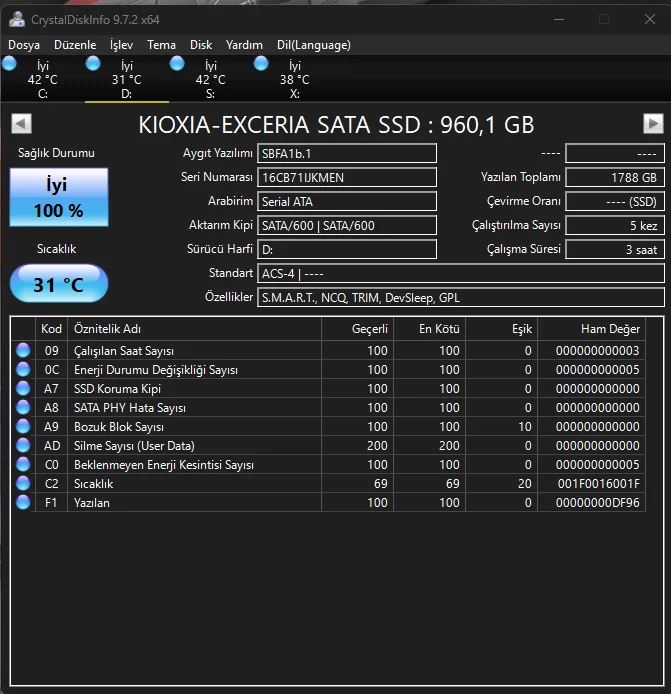Click the Yazılan Toplamı label
Viewport: 671px width, 694px height.
point(521,177)
